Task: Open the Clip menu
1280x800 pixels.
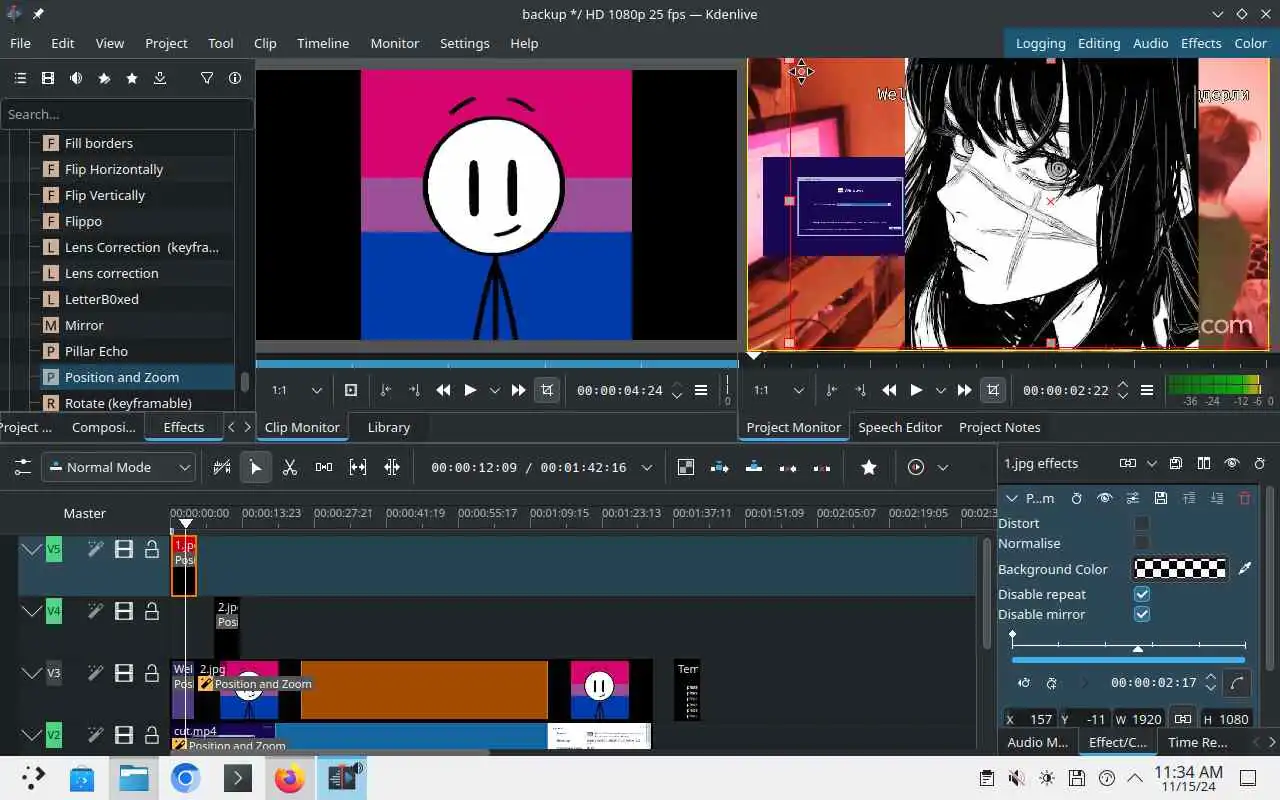Action: click(x=265, y=43)
